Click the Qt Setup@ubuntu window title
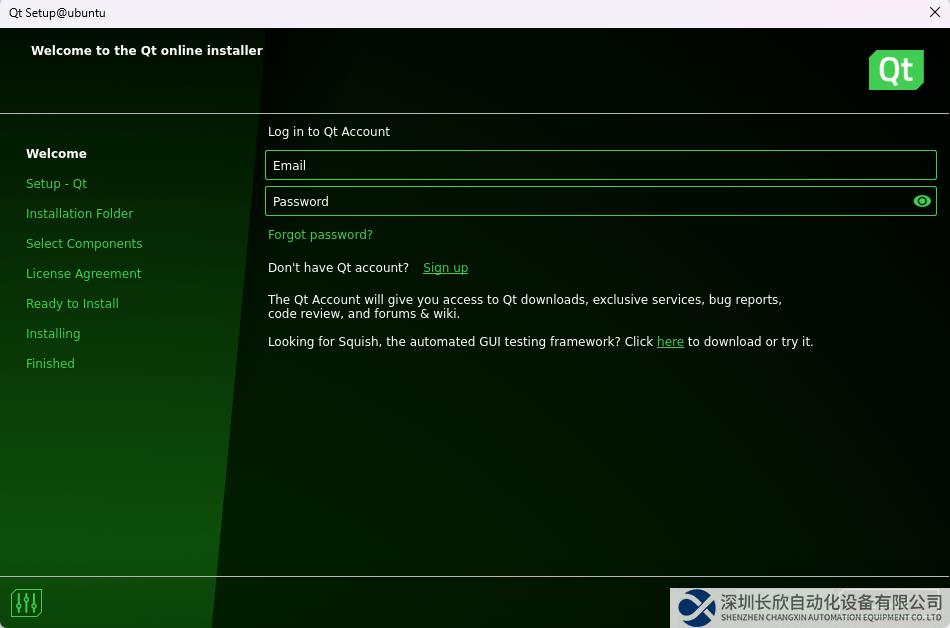Viewport: 950px width, 628px height. pyautogui.click(x=57, y=13)
